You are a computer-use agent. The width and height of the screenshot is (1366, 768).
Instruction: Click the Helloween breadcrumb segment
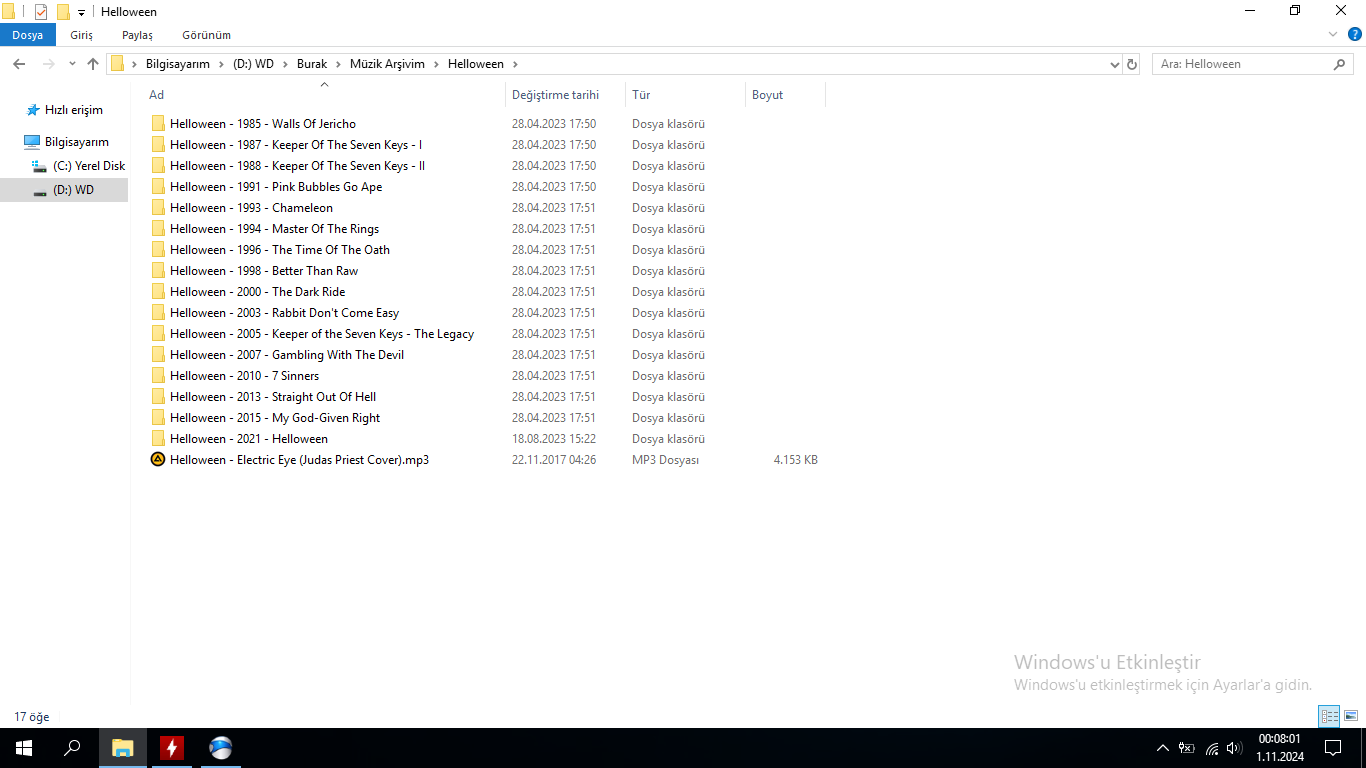click(476, 64)
